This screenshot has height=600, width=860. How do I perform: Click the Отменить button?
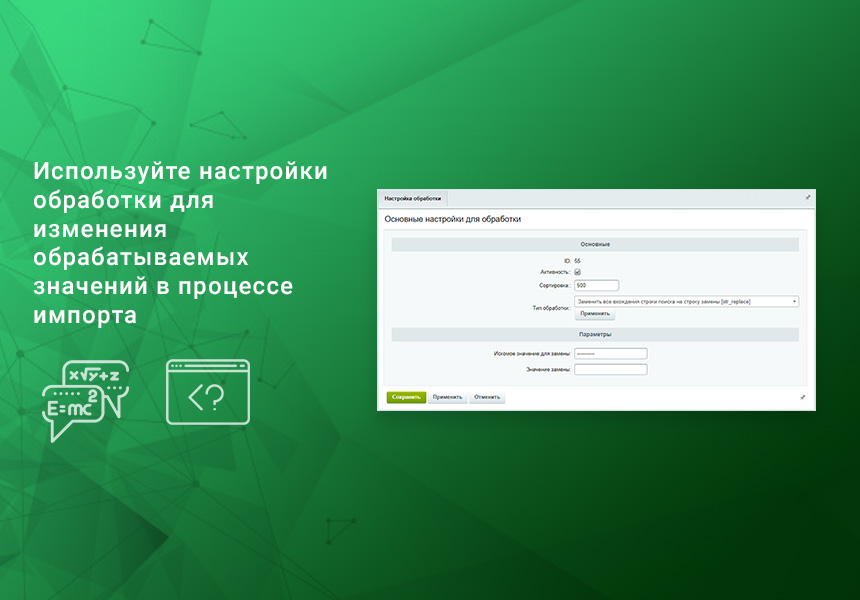coord(489,396)
